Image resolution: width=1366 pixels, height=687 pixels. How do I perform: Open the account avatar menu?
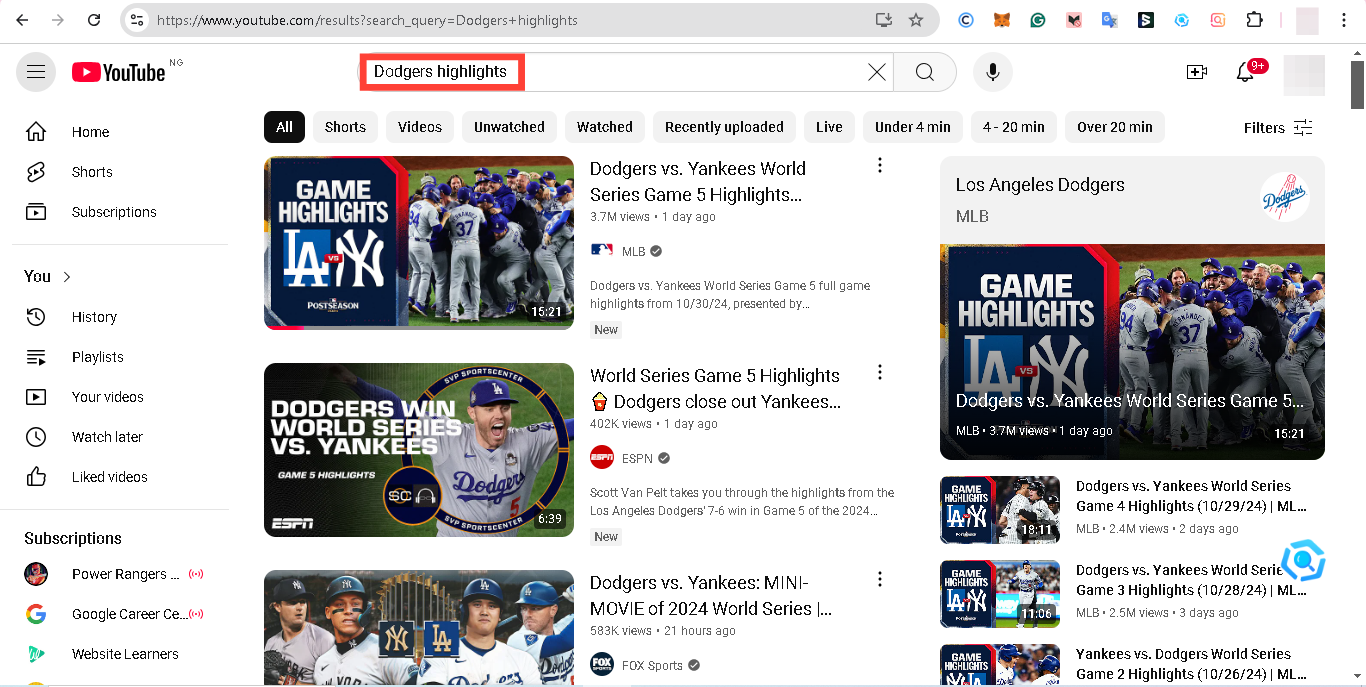tap(1304, 74)
